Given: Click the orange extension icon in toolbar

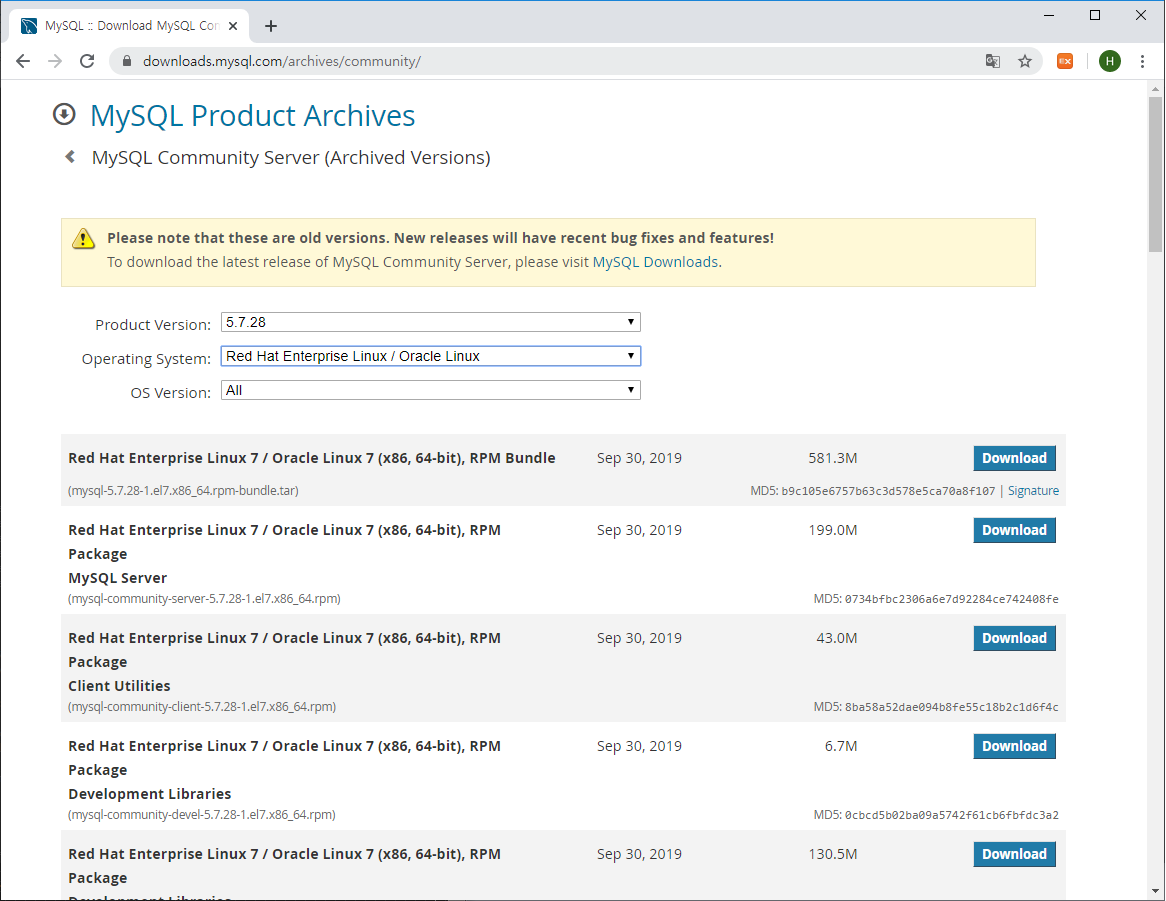Looking at the screenshot, I should [x=1065, y=61].
